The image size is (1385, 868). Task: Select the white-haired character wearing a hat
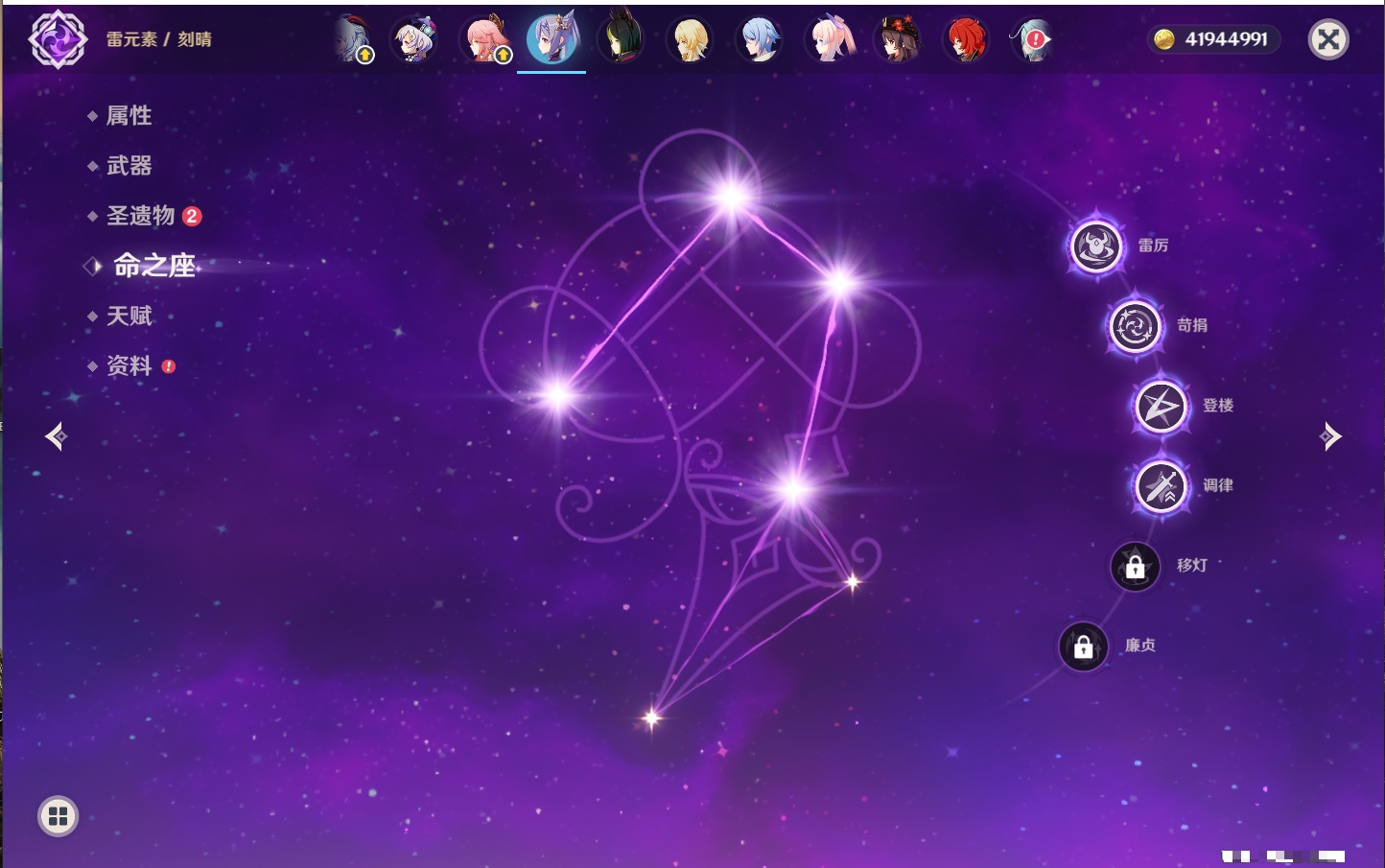tap(415, 39)
